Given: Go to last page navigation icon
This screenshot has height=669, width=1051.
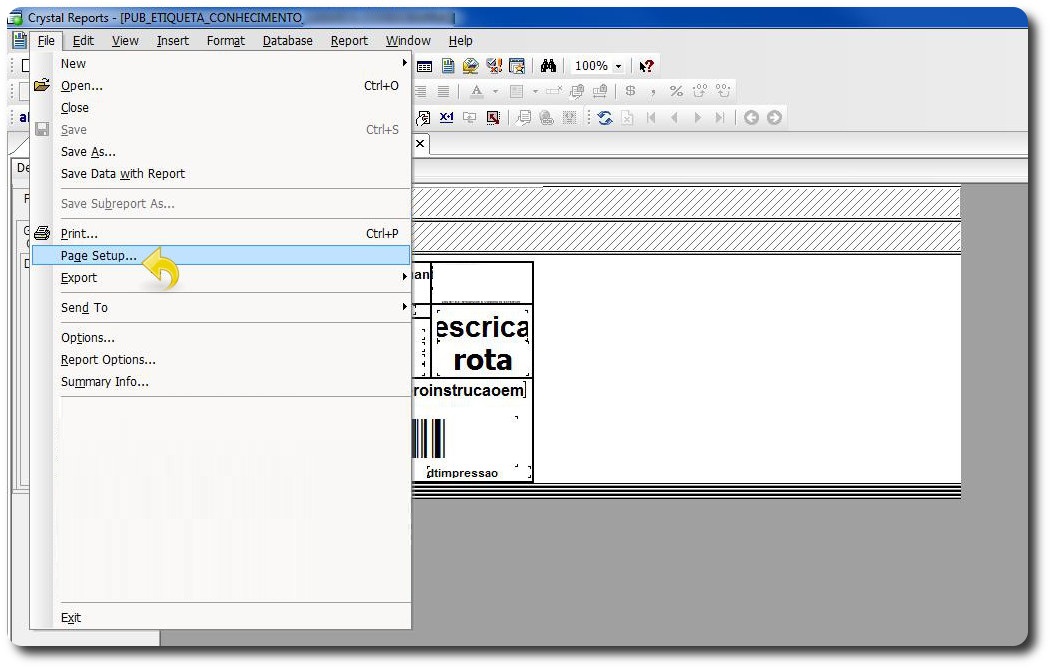Looking at the screenshot, I should [x=720, y=118].
